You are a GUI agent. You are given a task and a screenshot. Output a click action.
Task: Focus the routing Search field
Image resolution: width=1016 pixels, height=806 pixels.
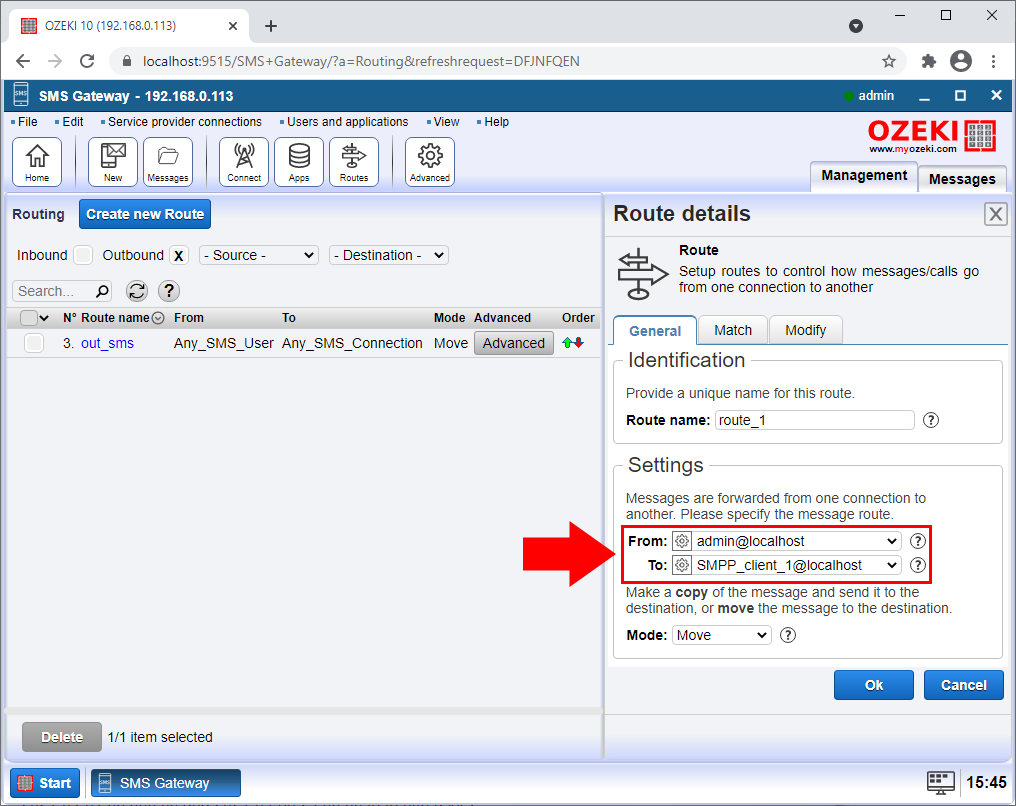click(x=62, y=291)
